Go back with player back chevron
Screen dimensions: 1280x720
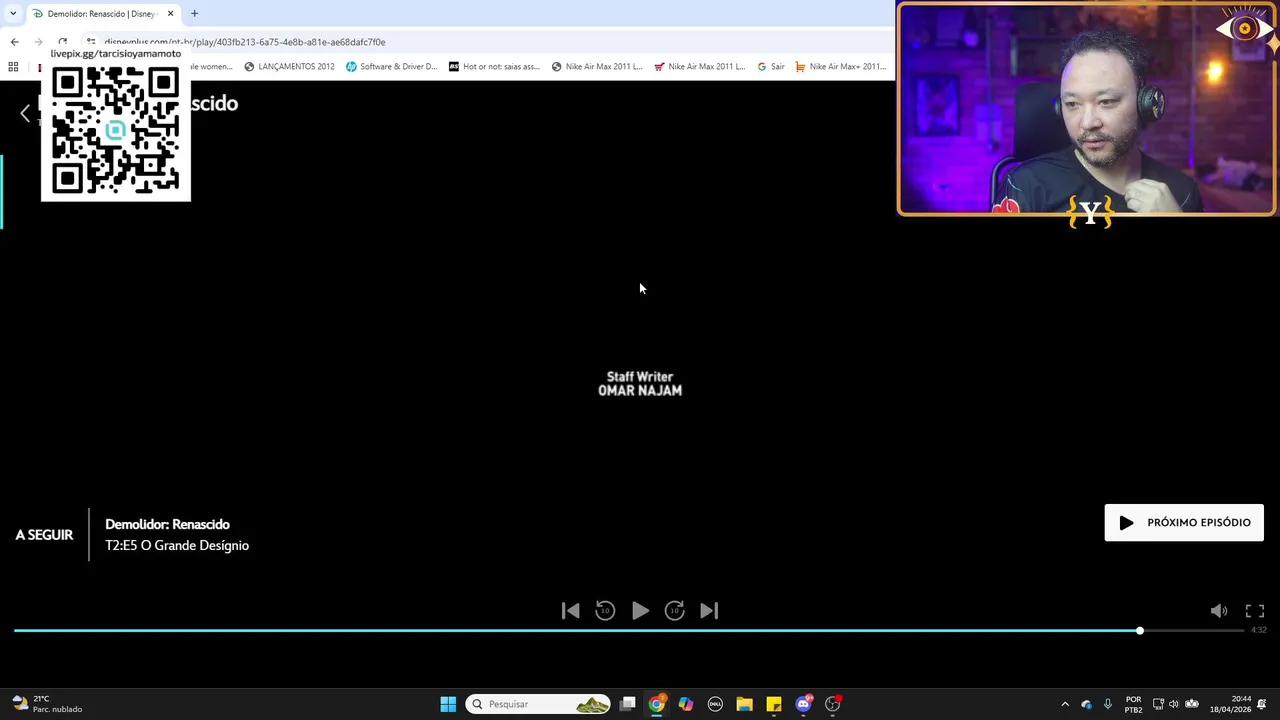[25, 113]
